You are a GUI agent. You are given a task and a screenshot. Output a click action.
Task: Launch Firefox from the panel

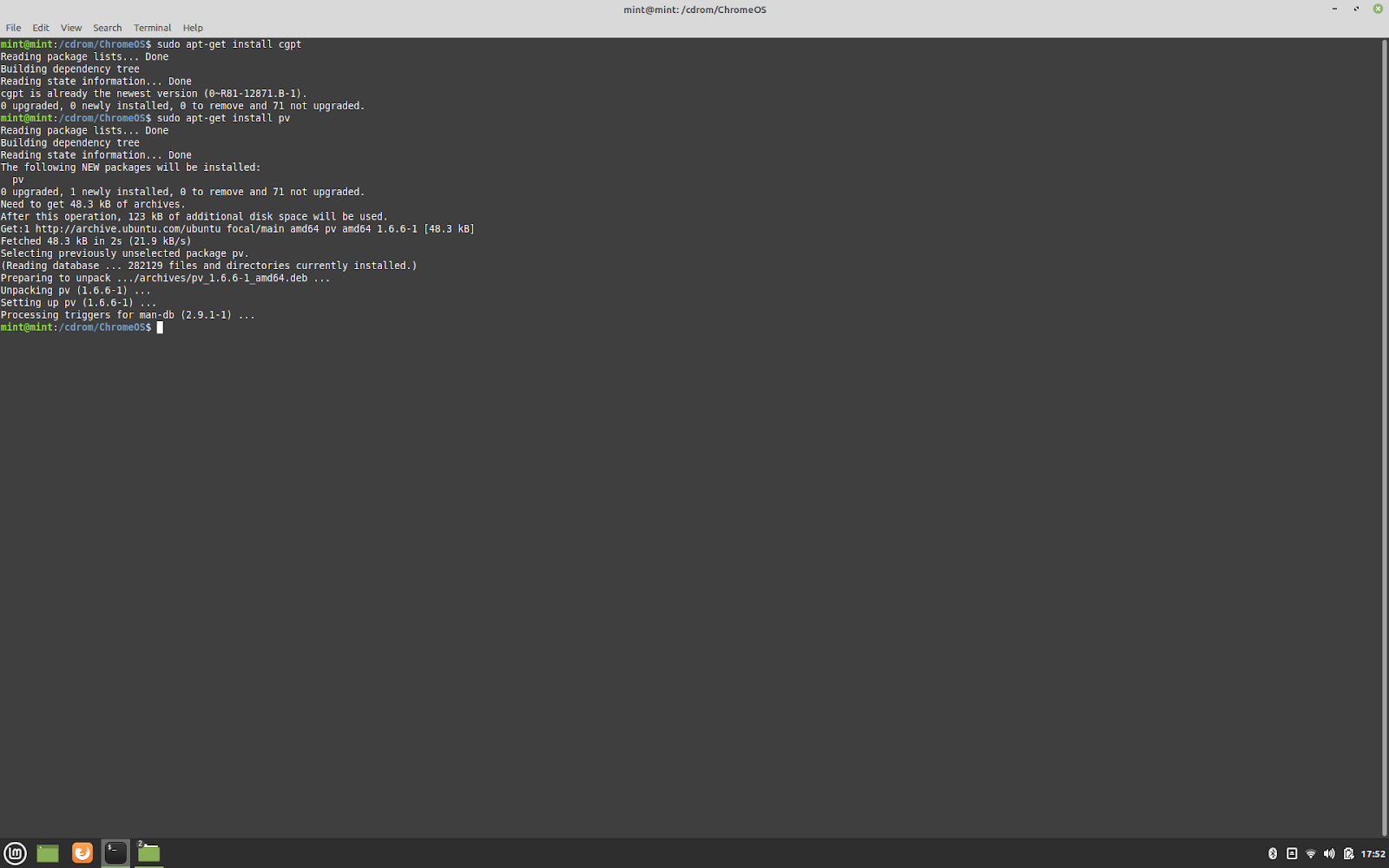click(x=82, y=853)
